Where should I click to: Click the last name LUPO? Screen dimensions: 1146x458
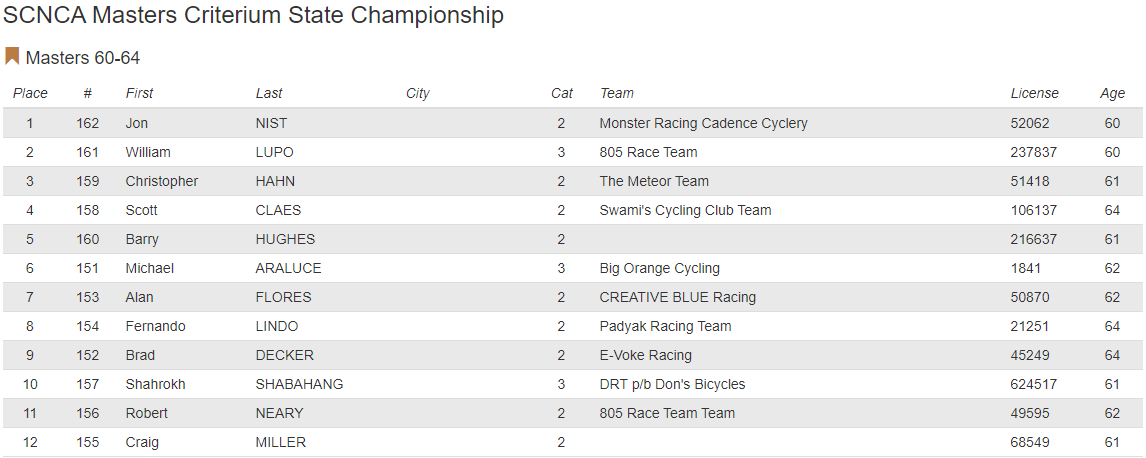pos(275,152)
